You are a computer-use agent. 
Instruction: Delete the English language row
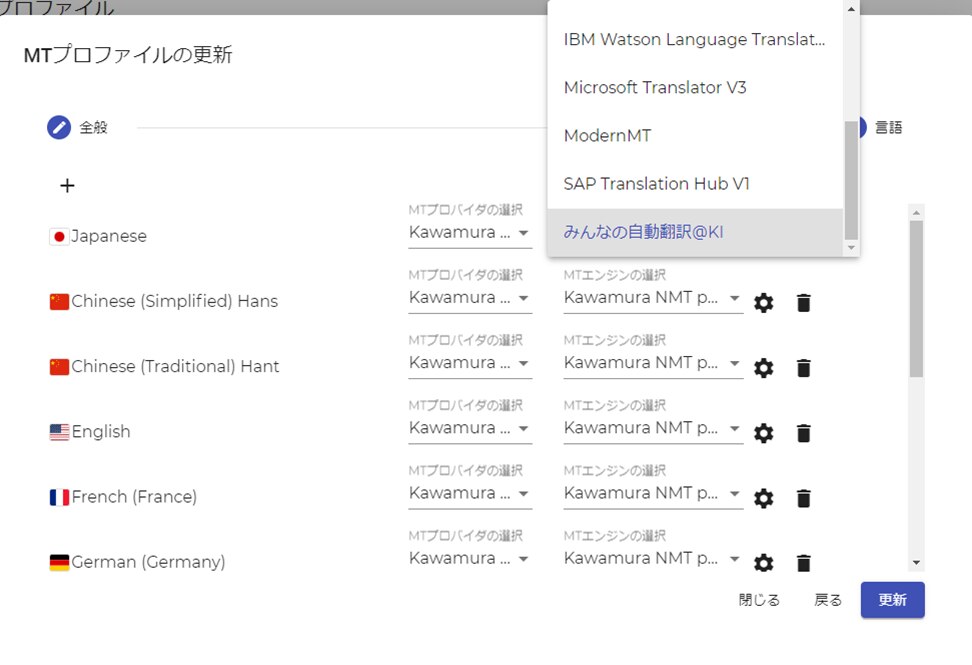803,433
